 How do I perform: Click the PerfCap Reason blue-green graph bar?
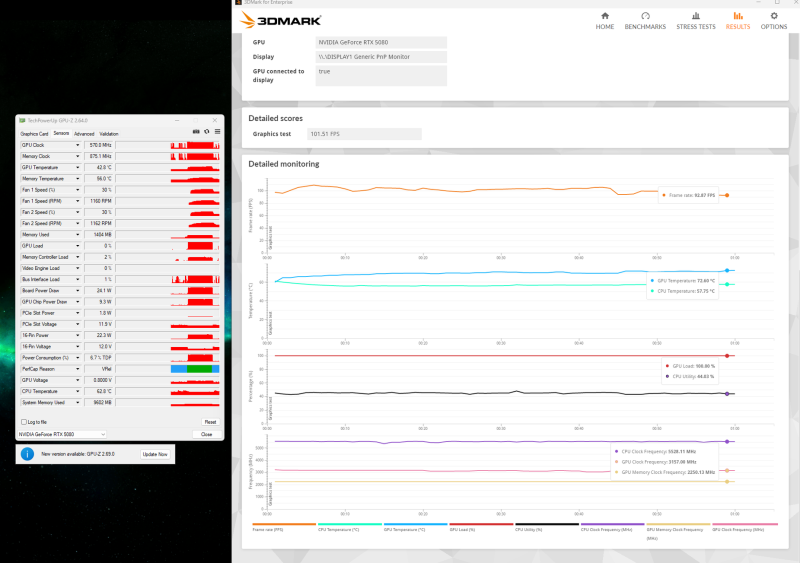pos(195,369)
